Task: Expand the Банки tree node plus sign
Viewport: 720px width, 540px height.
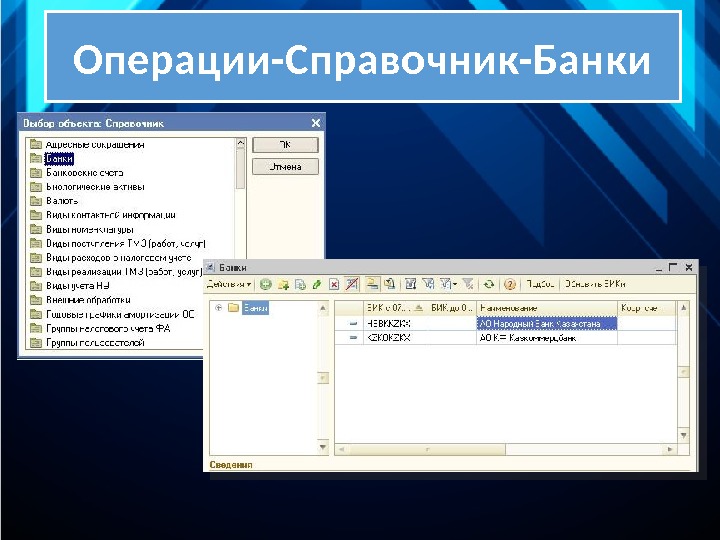Action: point(219,308)
